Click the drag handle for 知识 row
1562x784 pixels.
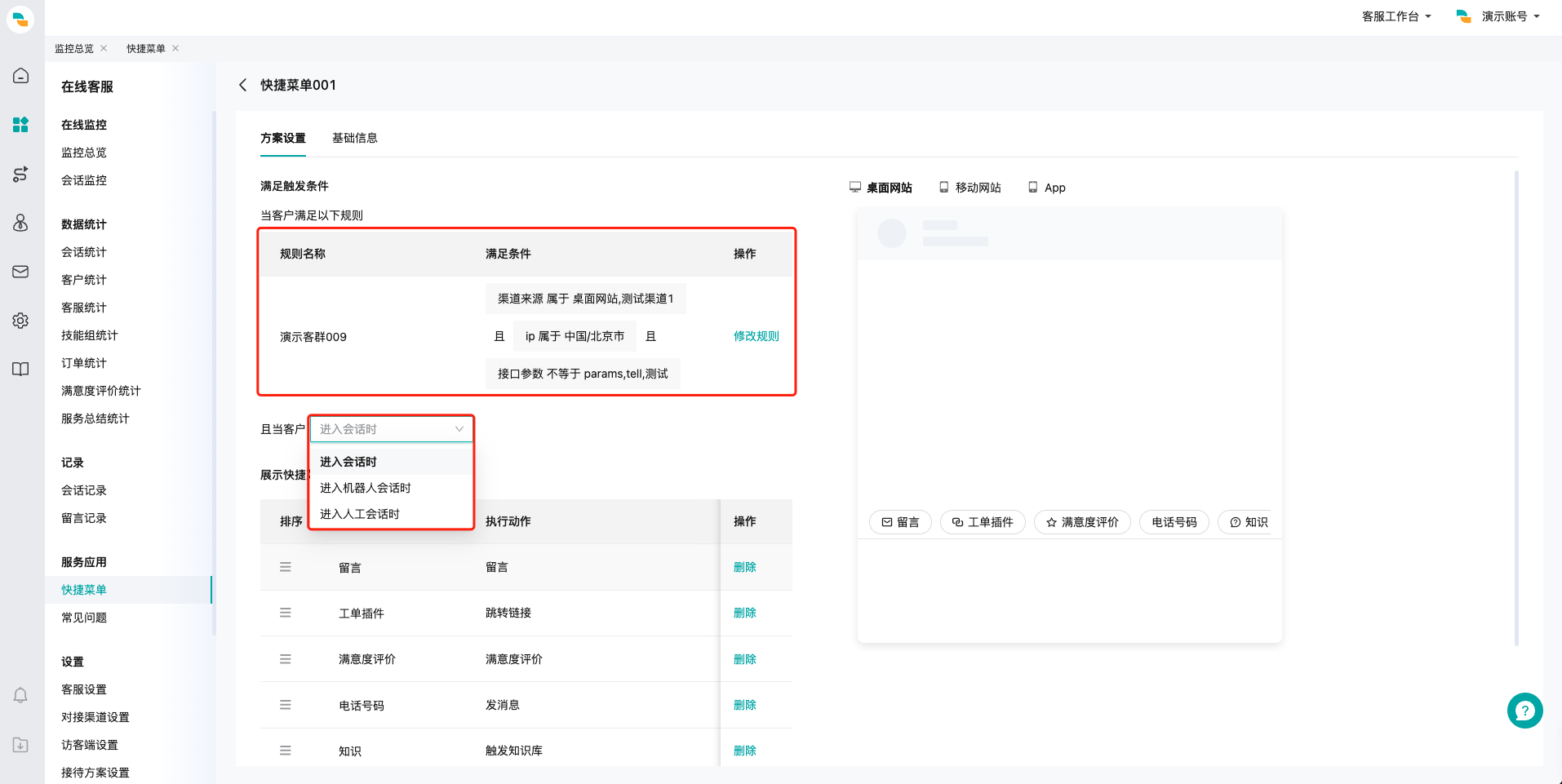pyautogui.click(x=286, y=751)
